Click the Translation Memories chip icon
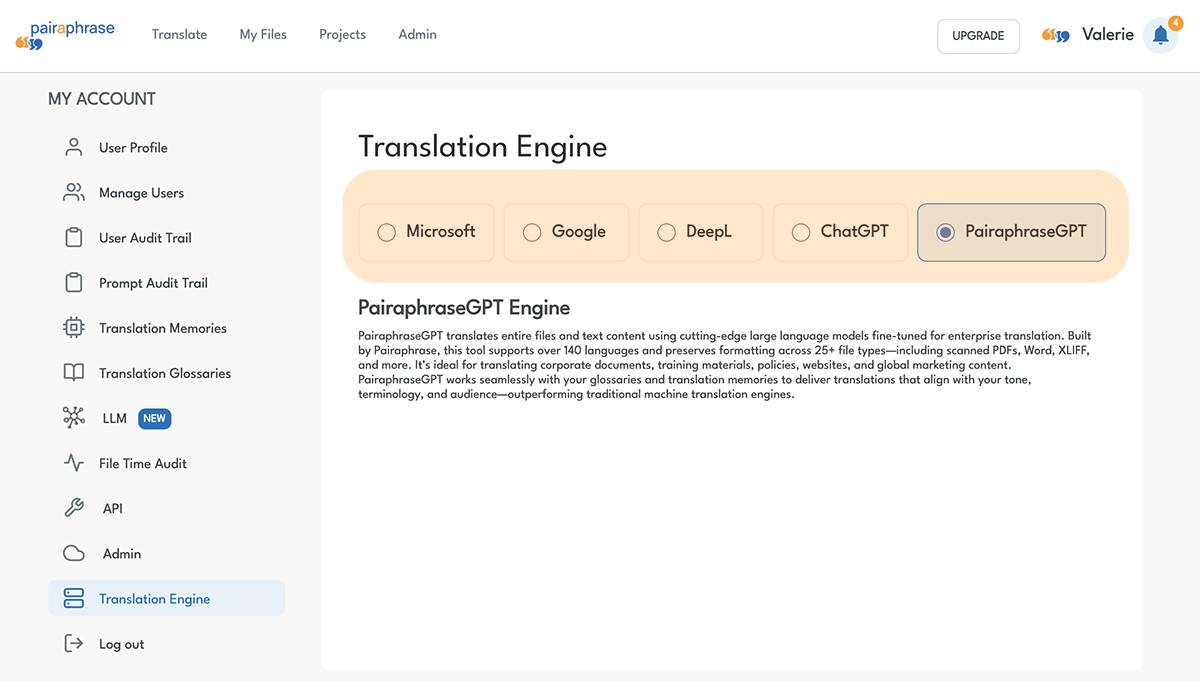 (x=74, y=328)
